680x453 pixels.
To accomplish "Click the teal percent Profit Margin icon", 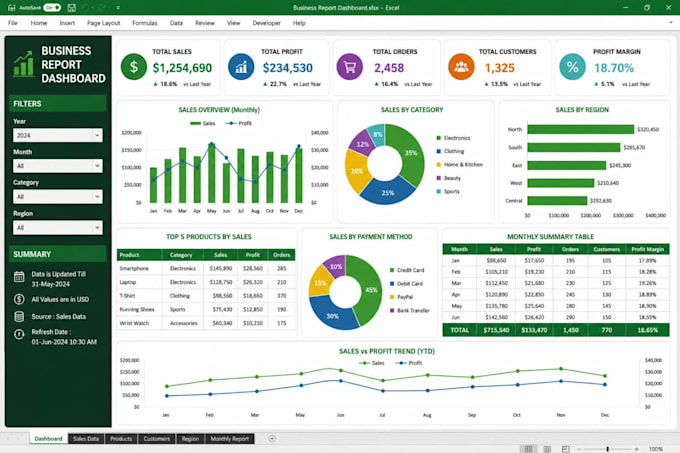I will point(572,67).
